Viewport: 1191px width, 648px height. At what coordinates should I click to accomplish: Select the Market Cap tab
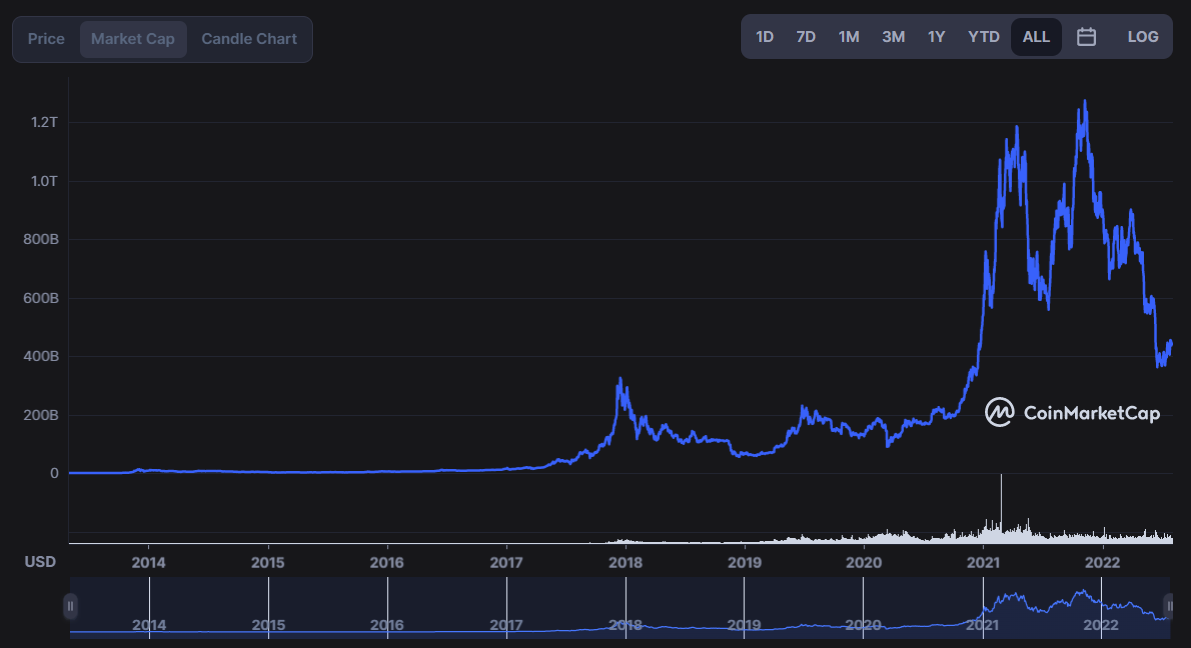click(x=133, y=39)
